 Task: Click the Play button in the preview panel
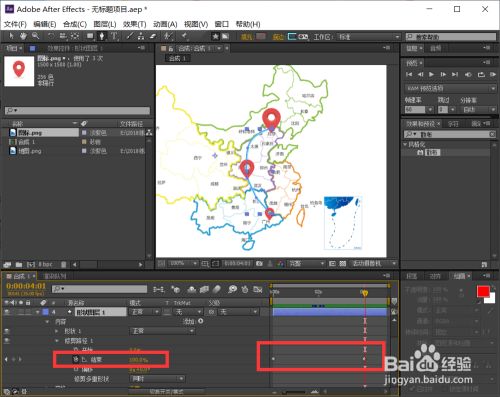coord(431,74)
